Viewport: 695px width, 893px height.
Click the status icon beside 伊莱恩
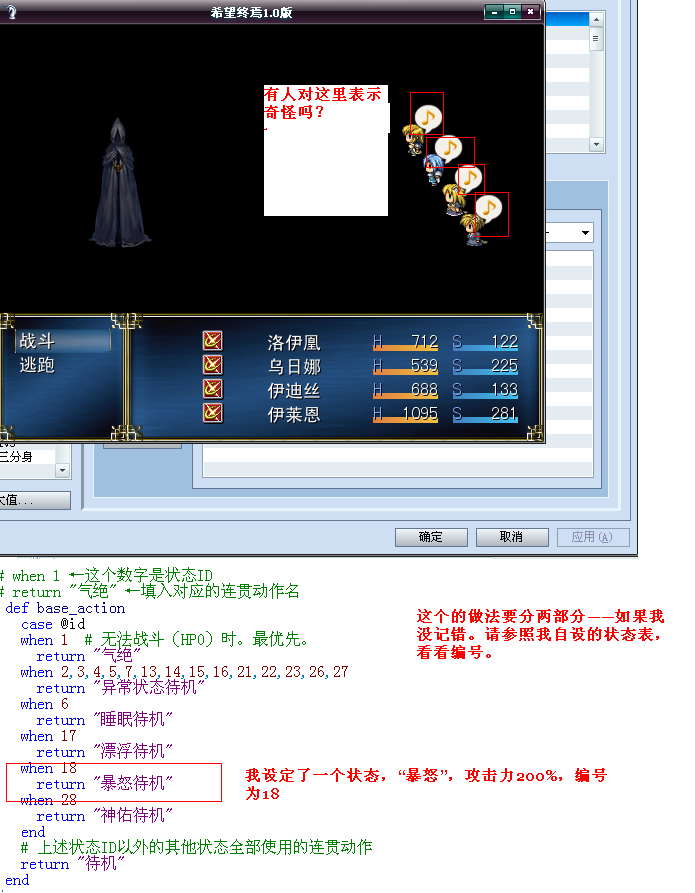pos(212,413)
